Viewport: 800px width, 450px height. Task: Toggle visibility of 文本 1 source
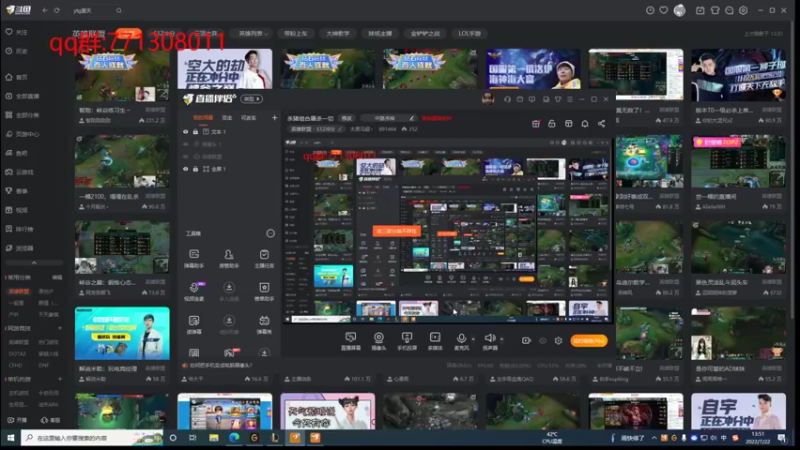pos(186,132)
